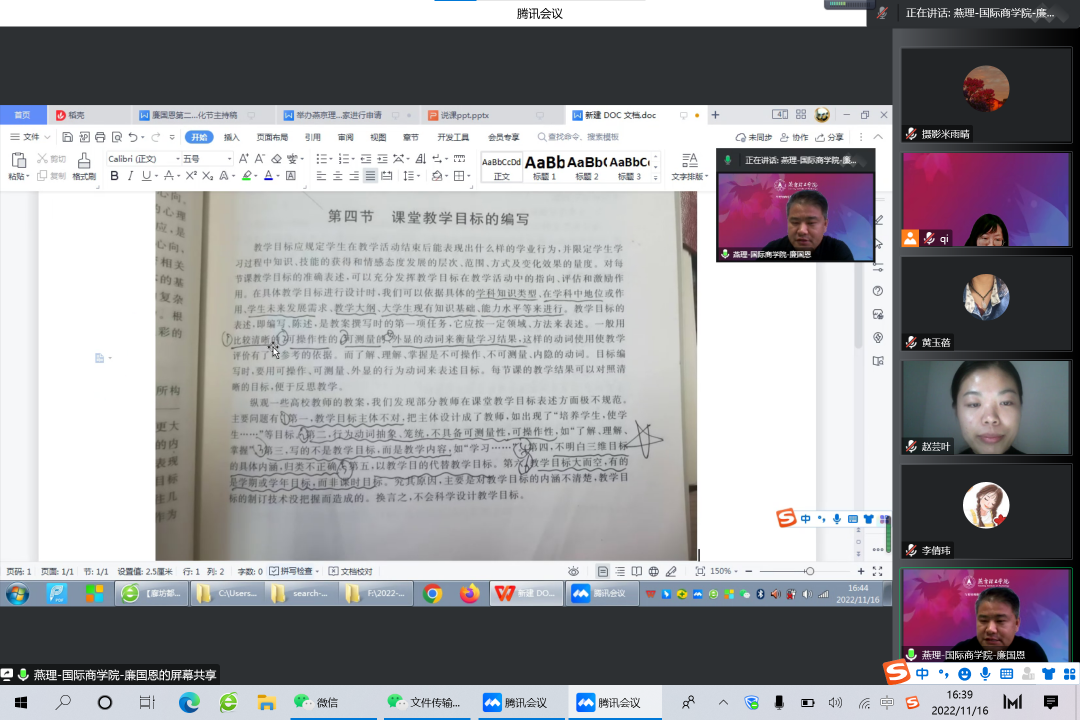Click the 协作 collaborate button

point(795,137)
